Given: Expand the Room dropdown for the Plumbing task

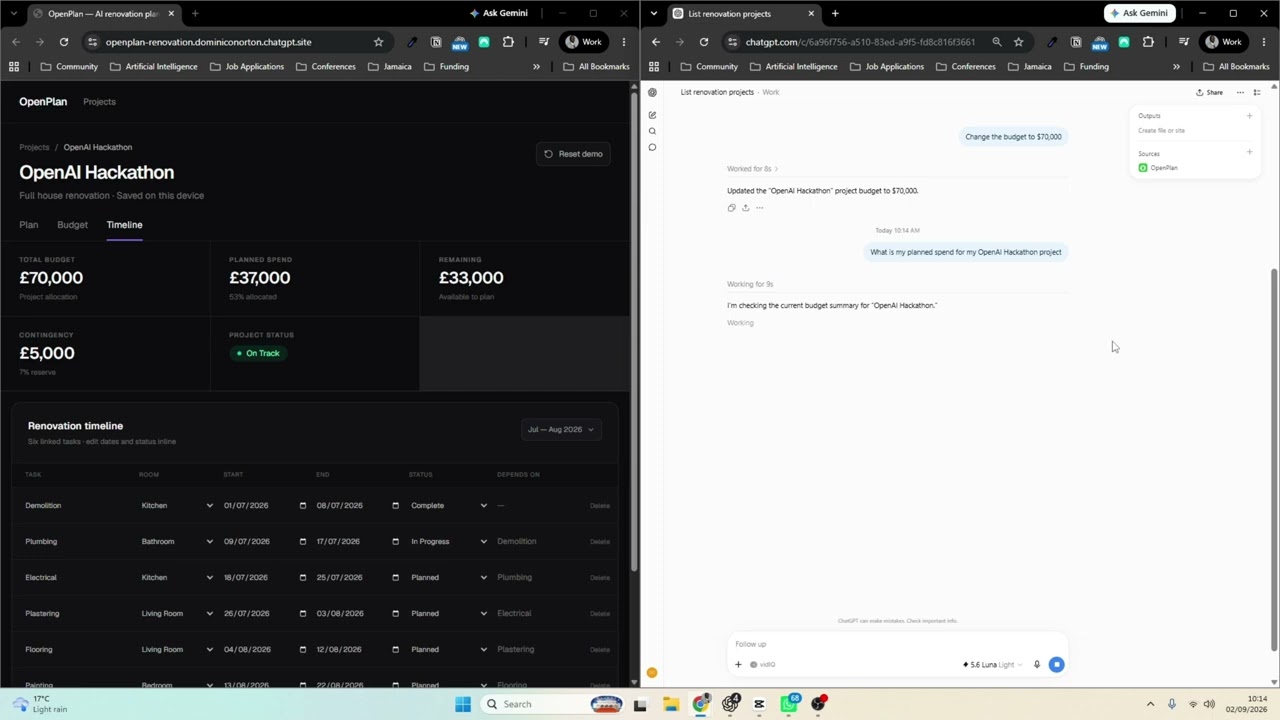Looking at the screenshot, I should [177, 541].
